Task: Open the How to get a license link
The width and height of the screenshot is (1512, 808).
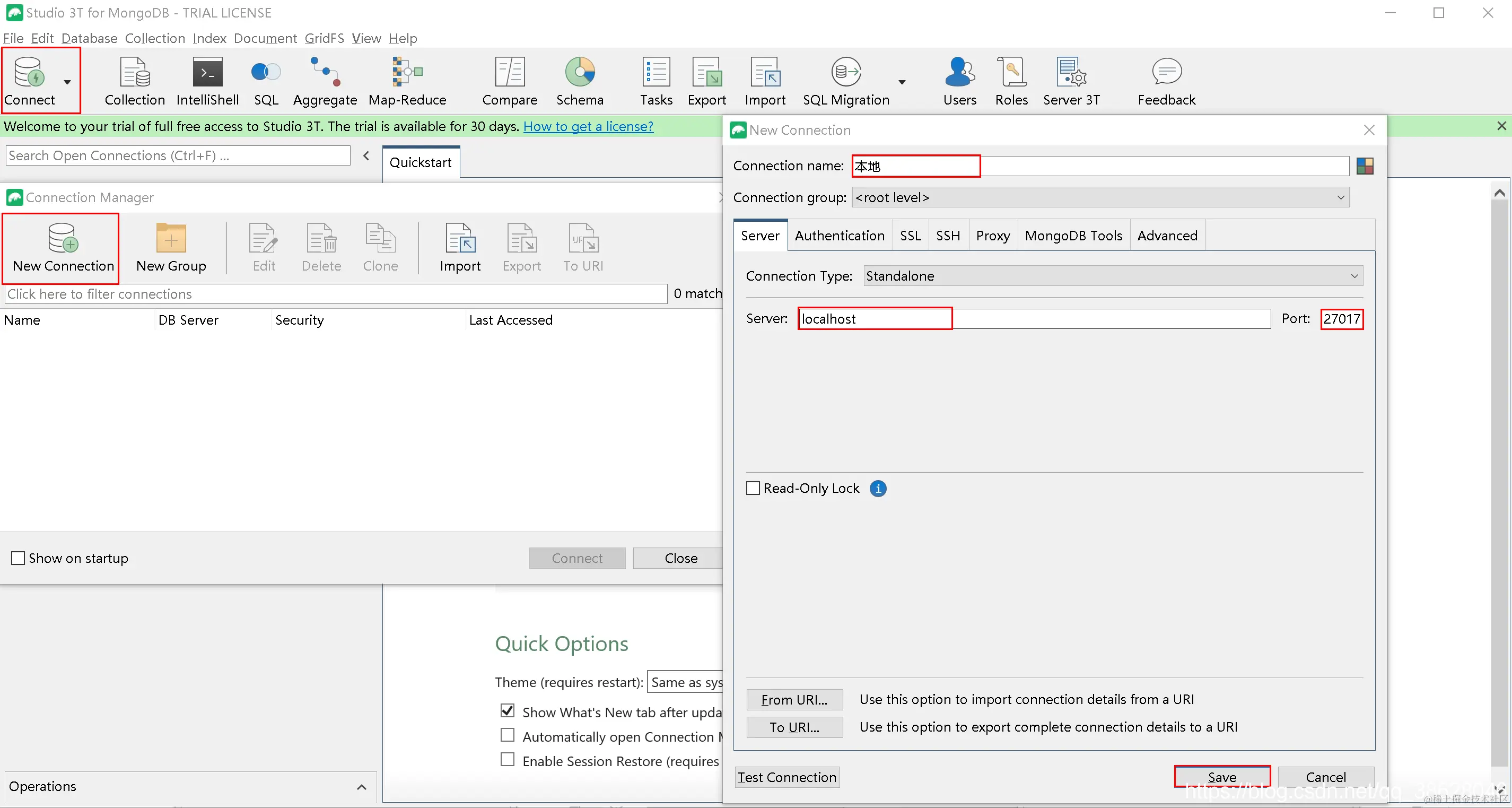Action: 588,126
